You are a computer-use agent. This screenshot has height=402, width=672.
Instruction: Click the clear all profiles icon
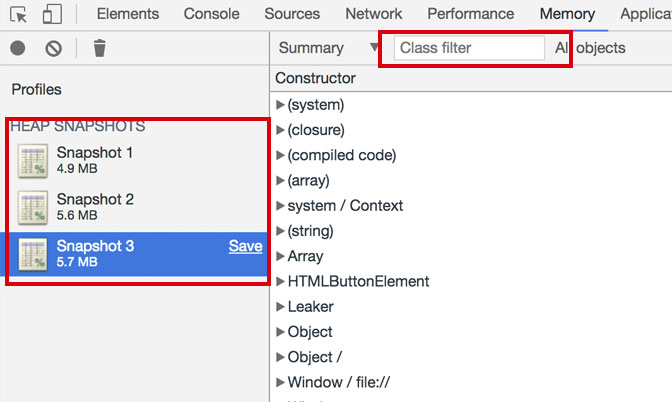[54, 48]
